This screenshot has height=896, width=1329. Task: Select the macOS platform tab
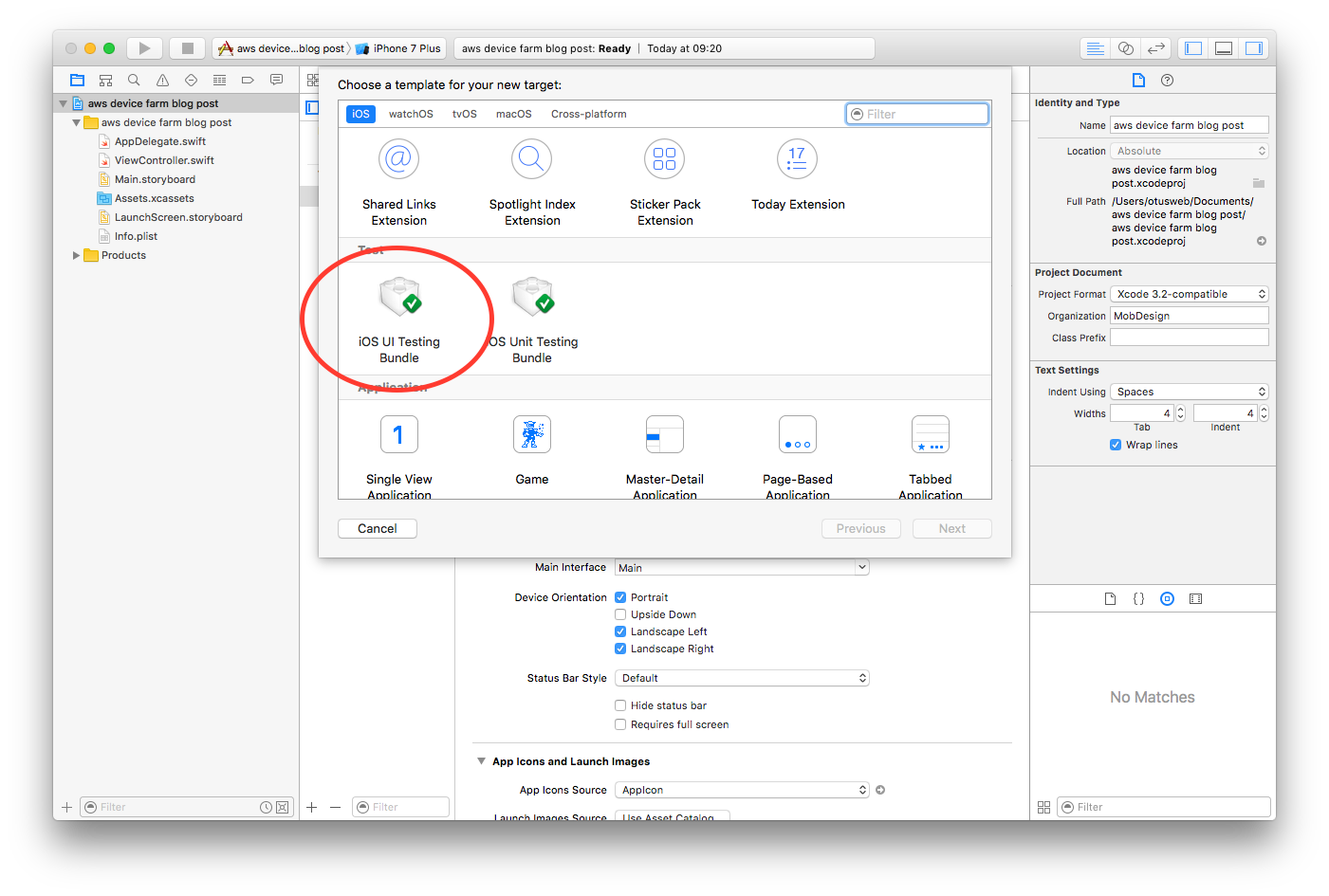point(514,114)
